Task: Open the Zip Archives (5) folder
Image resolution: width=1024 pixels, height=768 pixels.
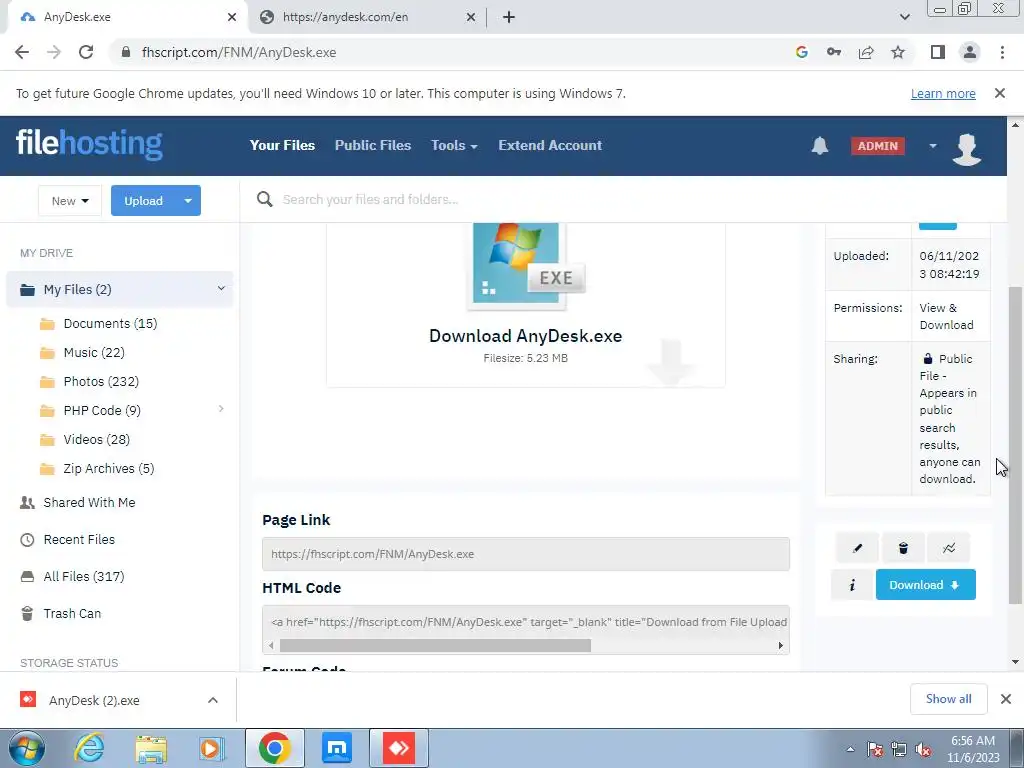Action: [x=109, y=468]
